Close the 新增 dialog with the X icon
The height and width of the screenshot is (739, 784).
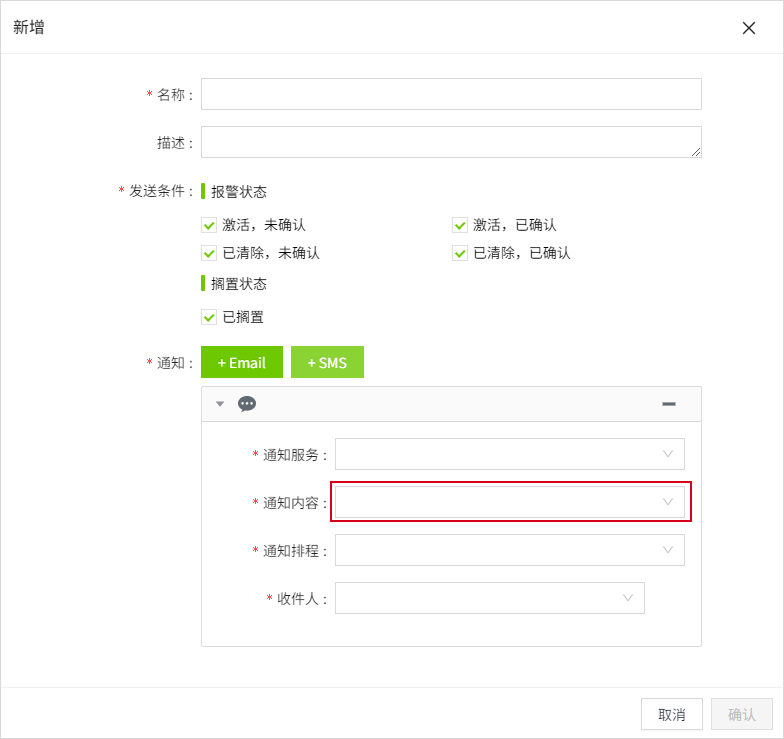coord(748,28)
